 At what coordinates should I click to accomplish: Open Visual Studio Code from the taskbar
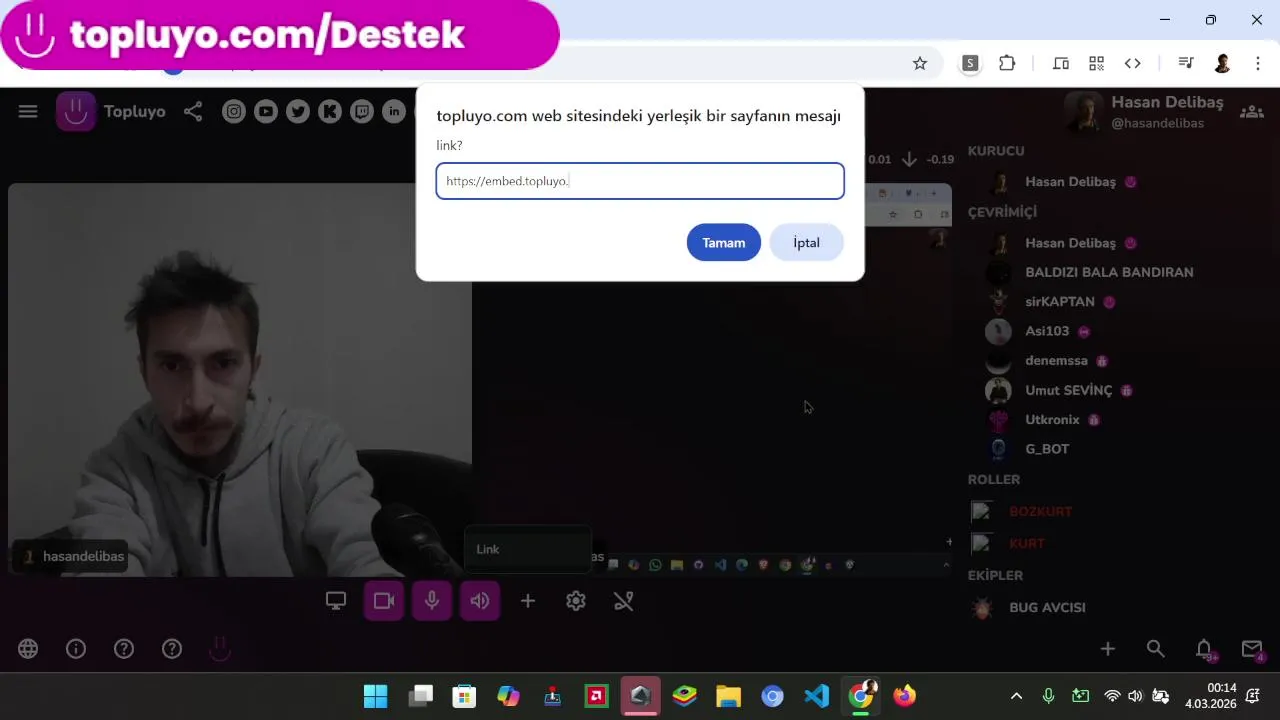817,696
